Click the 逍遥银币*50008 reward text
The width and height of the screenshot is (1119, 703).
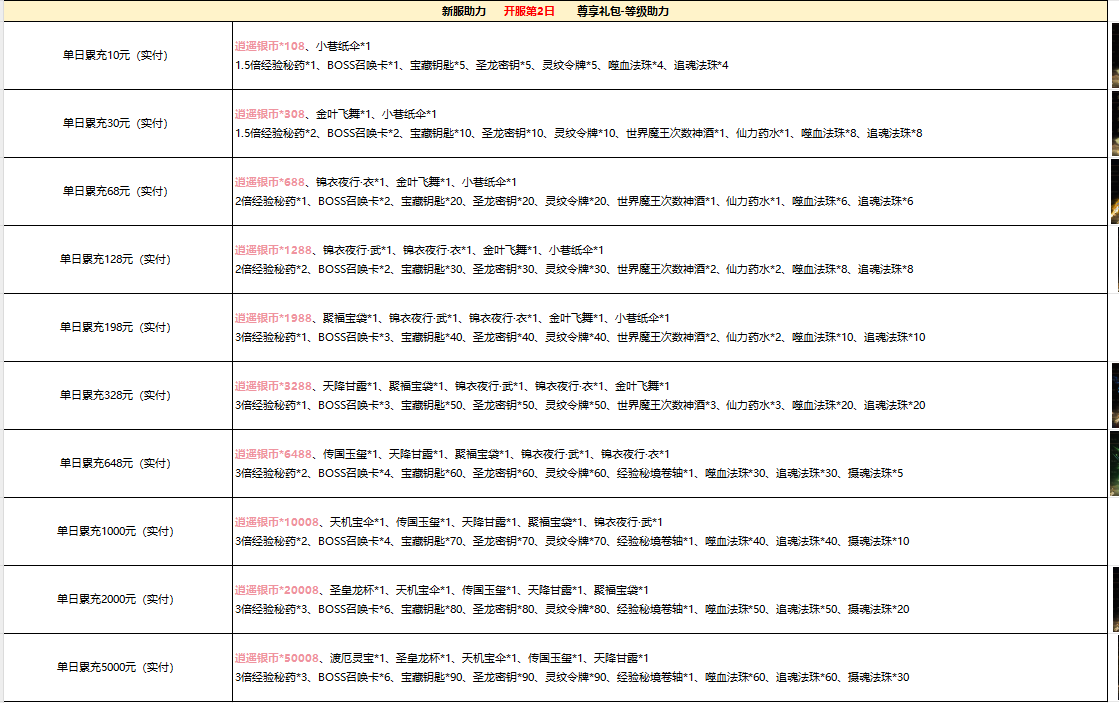(x=276, y=658)
